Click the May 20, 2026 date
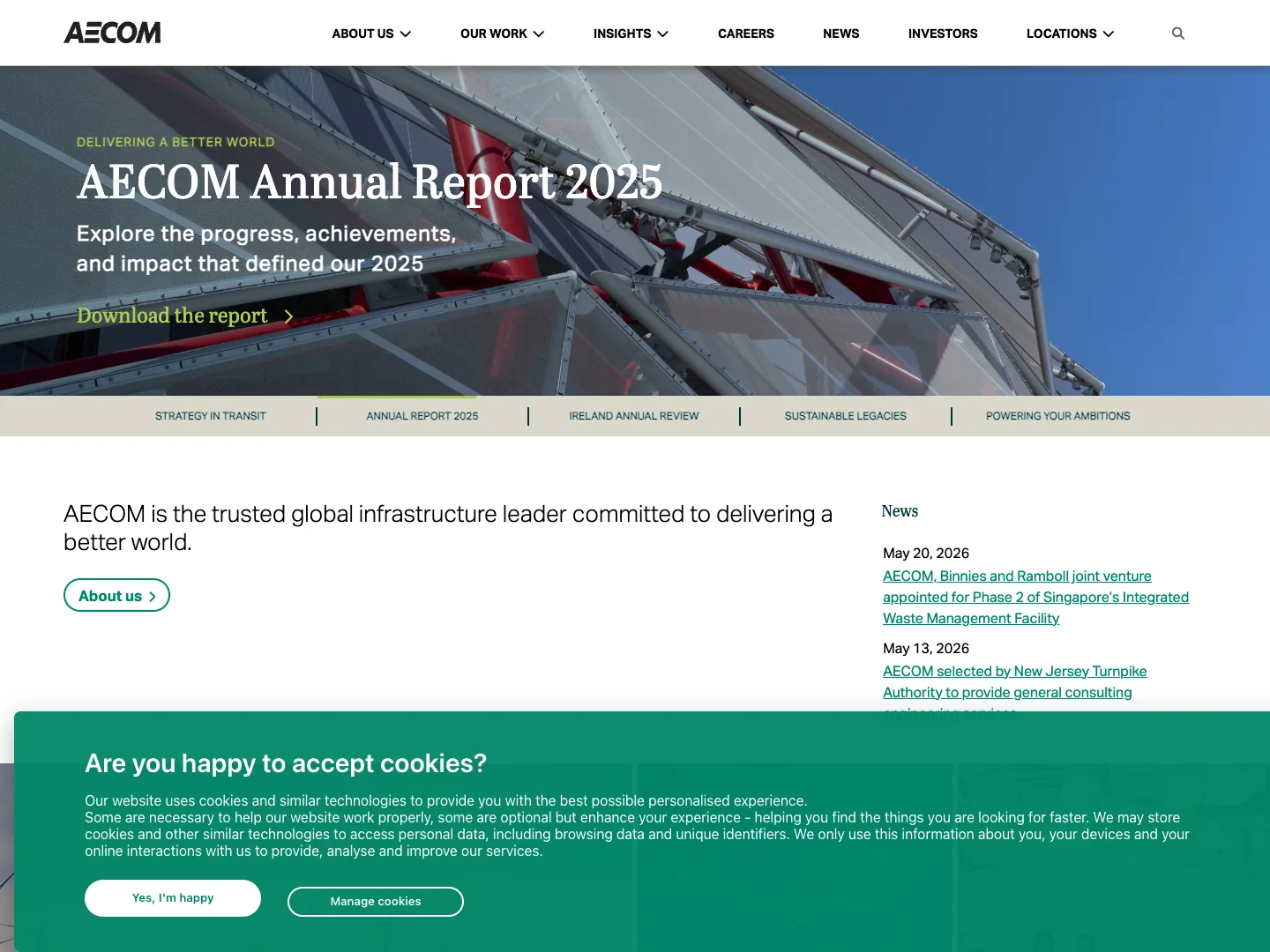This screenshot has width=1270, height=952. click(x=926, y=553)
